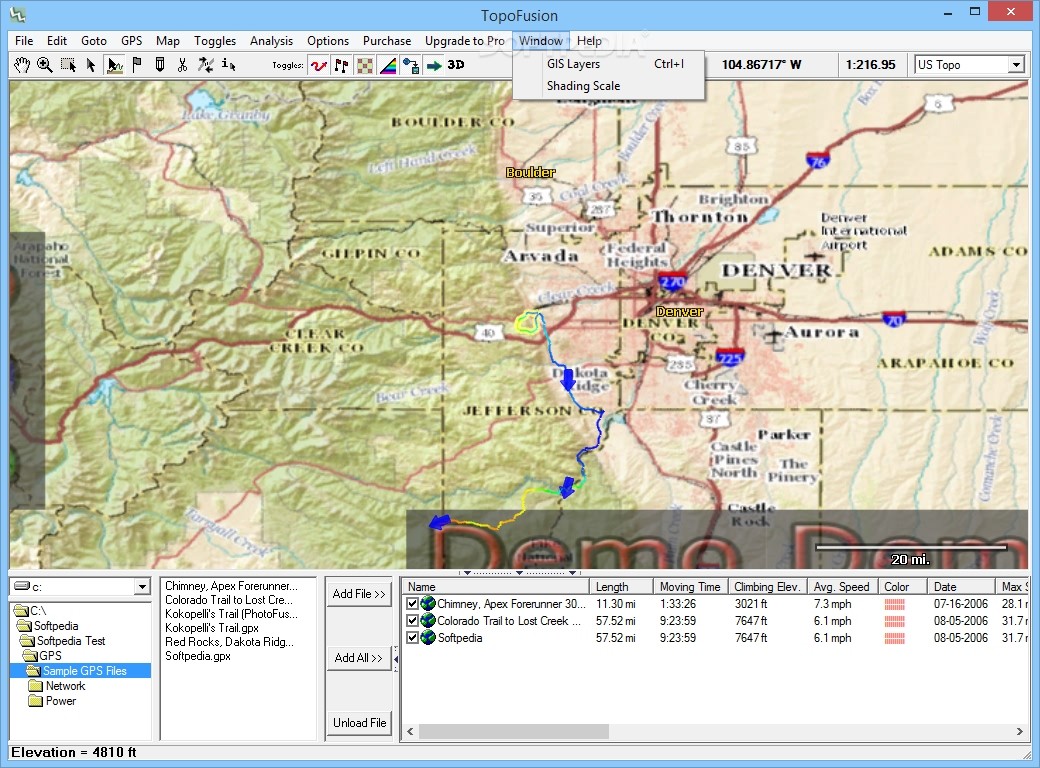The width and height of the screenshot is (1040, 768).
Task: Select the scissors cut-track tool
Action: coord(182,65)
